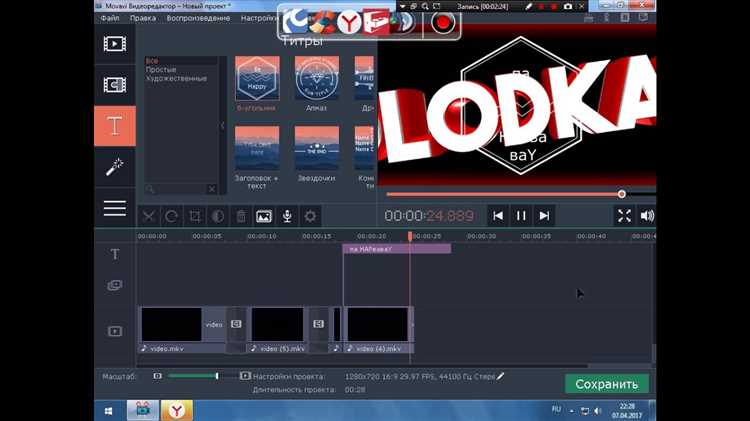This screenshot has width=750, height=421.
Task: Click the video track icon
Action: point(115,331)
